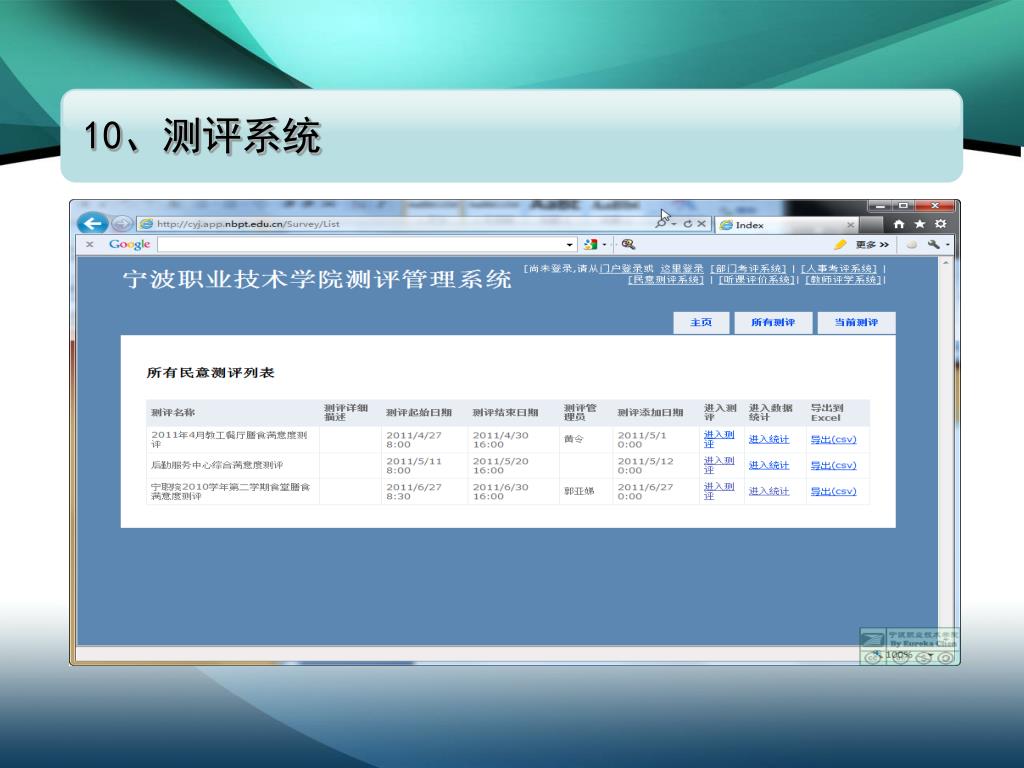
Task: Open the 门户登录 link
Action: (x=621, y=268)
